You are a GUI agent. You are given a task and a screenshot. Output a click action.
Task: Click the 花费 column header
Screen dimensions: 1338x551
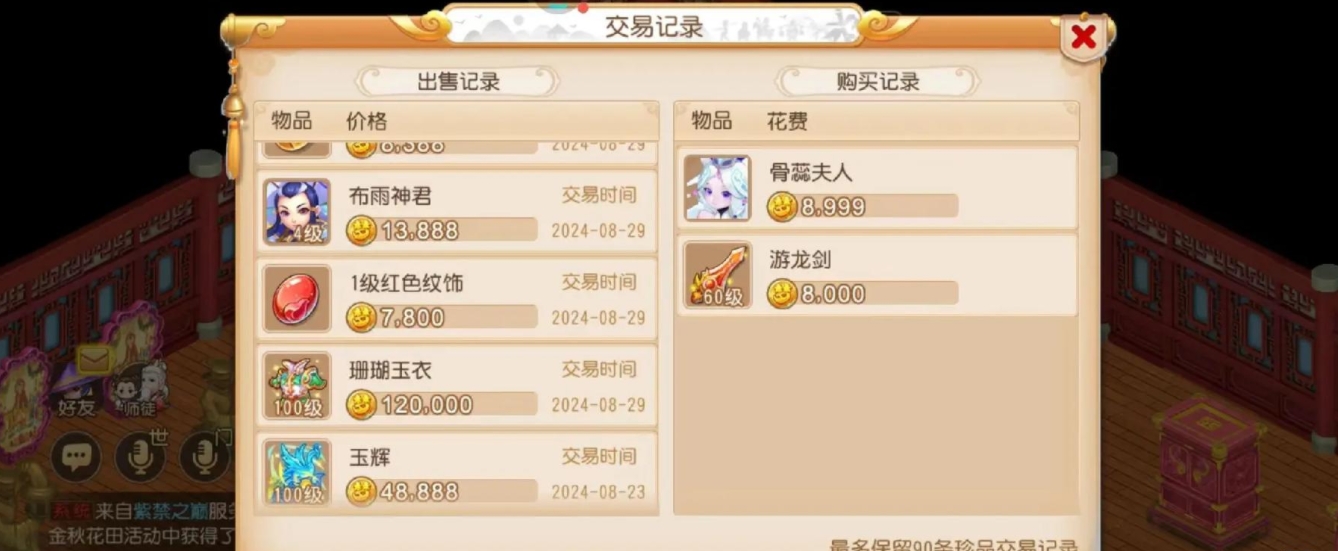tap(787, 121)
